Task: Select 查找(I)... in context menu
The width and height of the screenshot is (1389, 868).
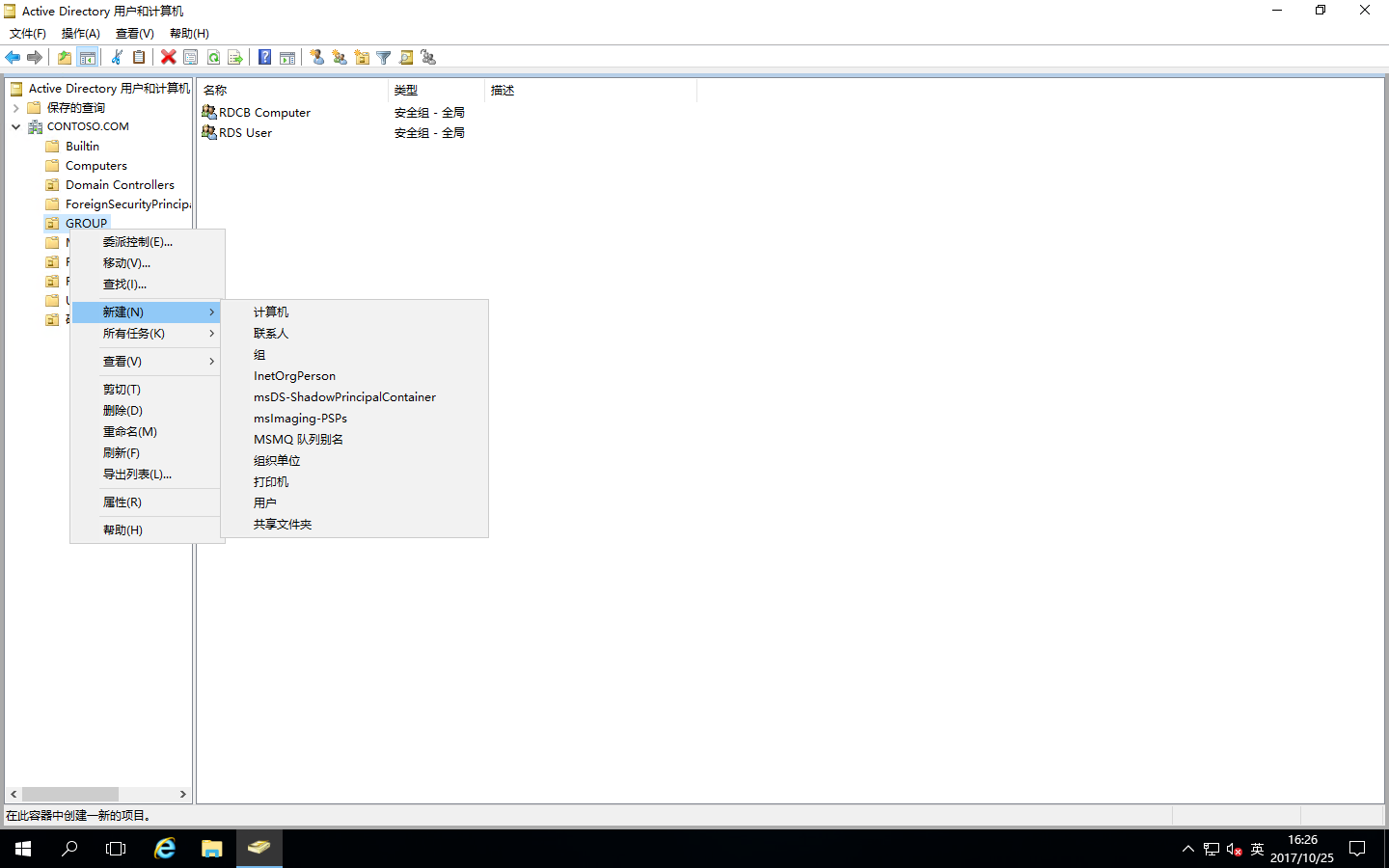Action: click(x=148, y=285)
